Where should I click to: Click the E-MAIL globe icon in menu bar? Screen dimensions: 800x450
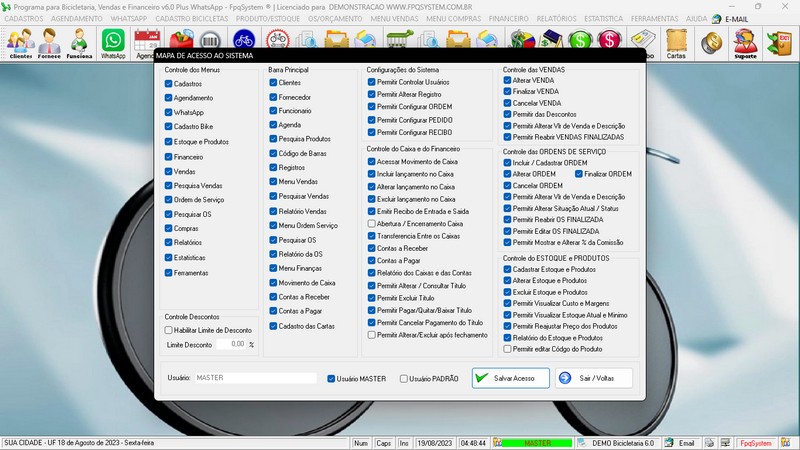coord(717,19)
